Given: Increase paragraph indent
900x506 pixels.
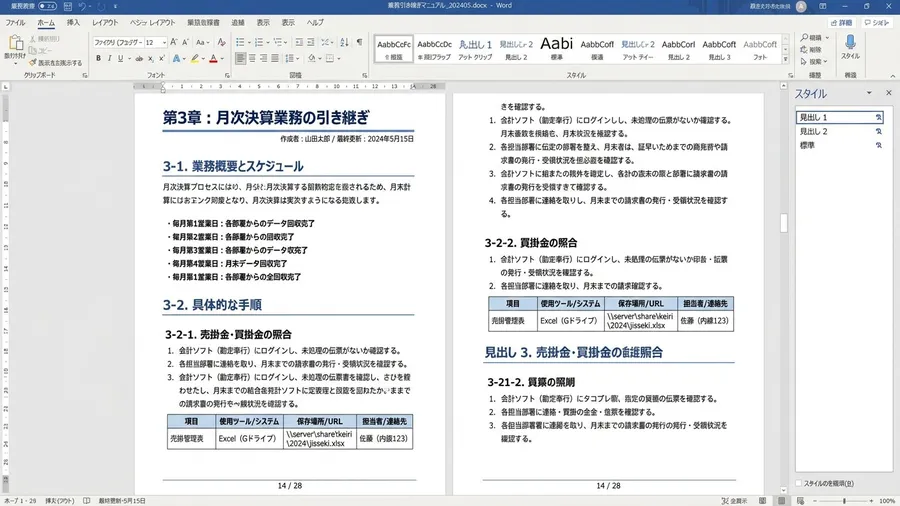Looking at the screenshot, I should [311, 42].
